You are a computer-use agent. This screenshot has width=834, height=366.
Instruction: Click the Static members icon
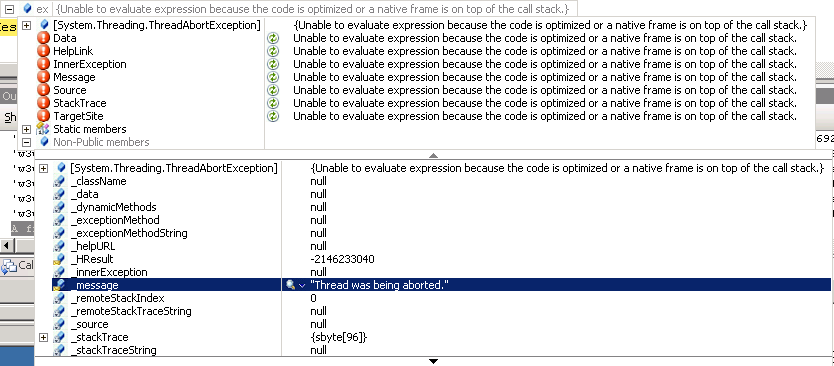tap(43, 129)
